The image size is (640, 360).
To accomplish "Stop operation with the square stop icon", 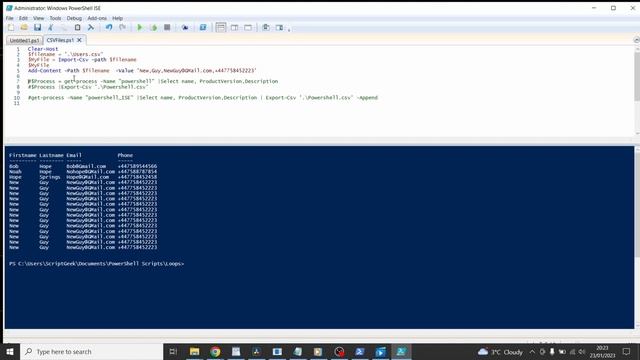I will 167,27.
